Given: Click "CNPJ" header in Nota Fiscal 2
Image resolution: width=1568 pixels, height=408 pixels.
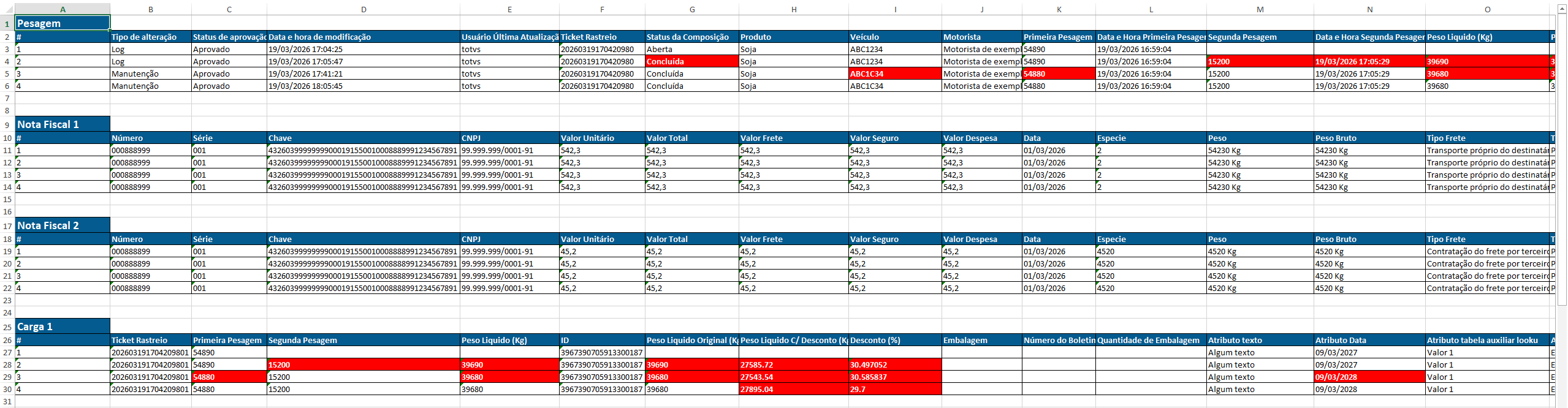Looking at the screenshot, I should (509, 239).
